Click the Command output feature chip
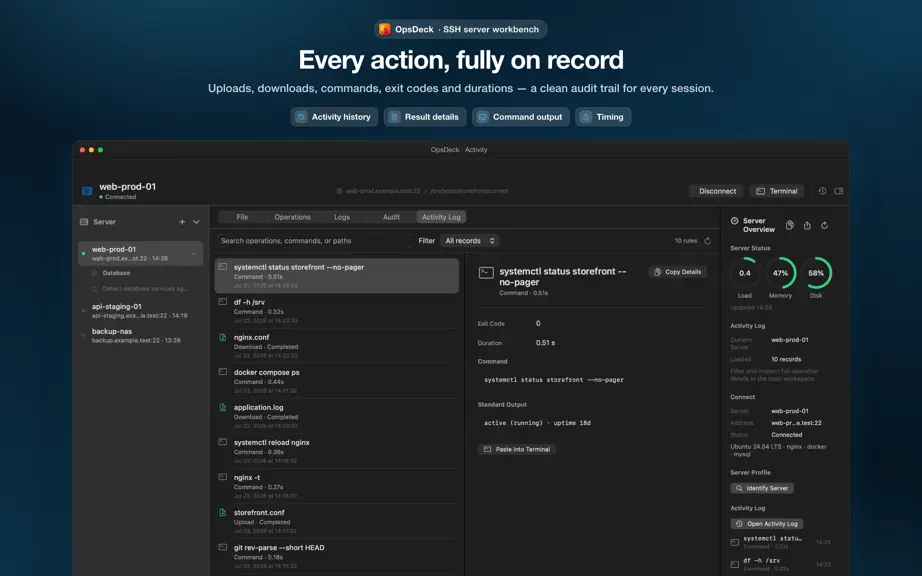This screenshot has width=922, height=576. coord(520,117)
